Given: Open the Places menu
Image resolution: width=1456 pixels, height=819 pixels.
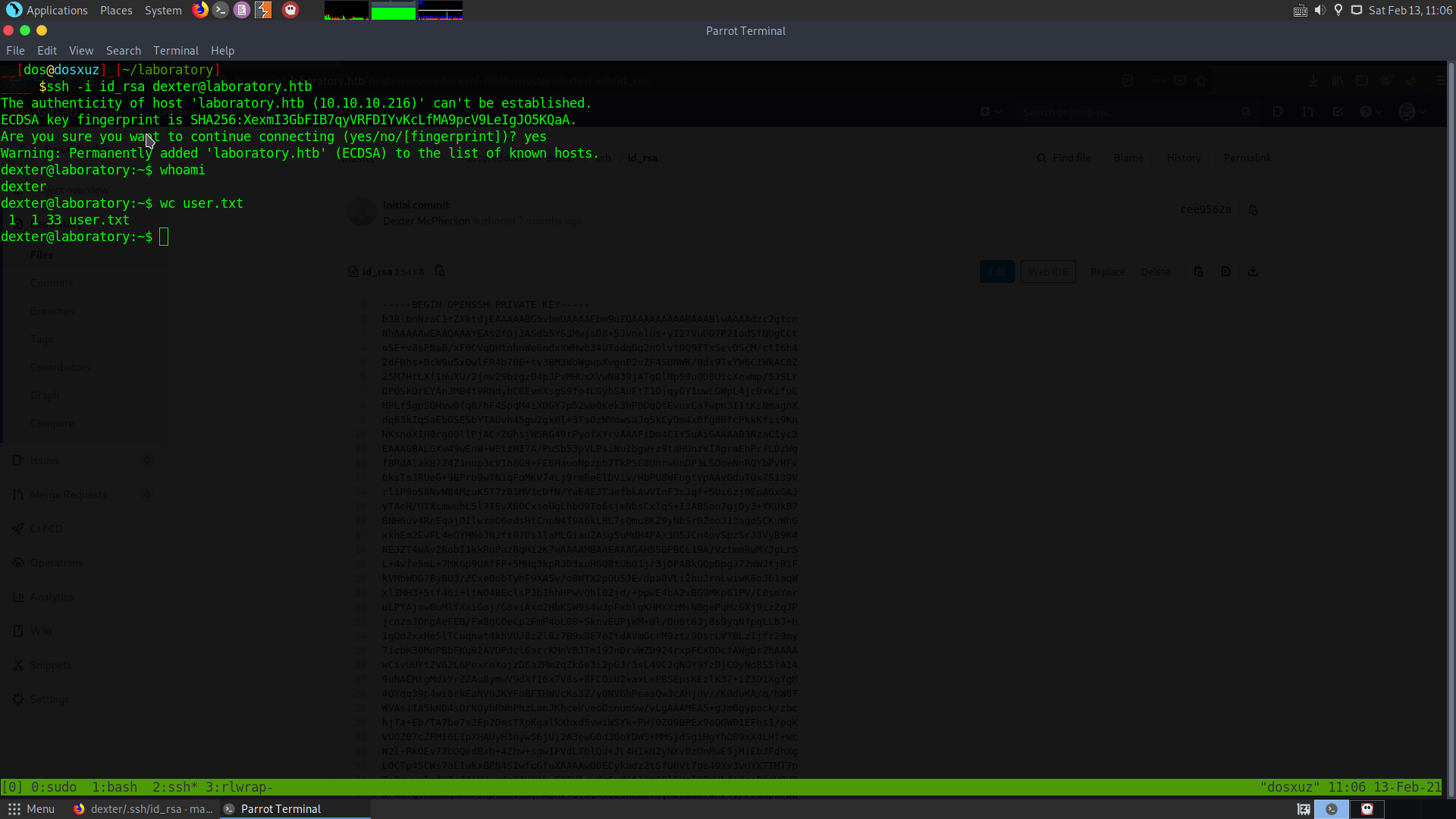Looking at the screenshot, I should pyautogui.click(x=116, y=10).
